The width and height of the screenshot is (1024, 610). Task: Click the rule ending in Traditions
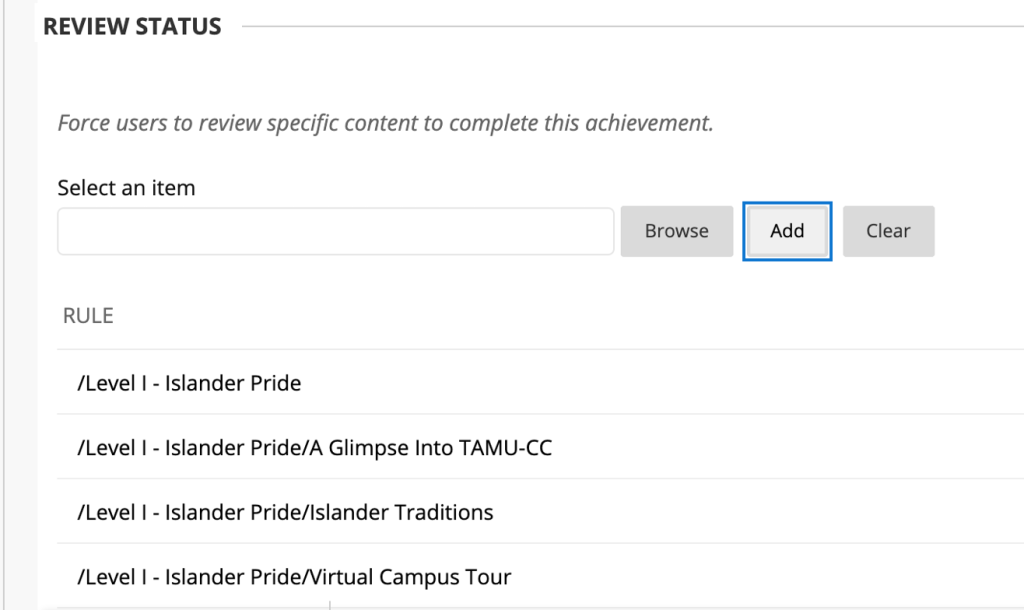pos(285,512)
